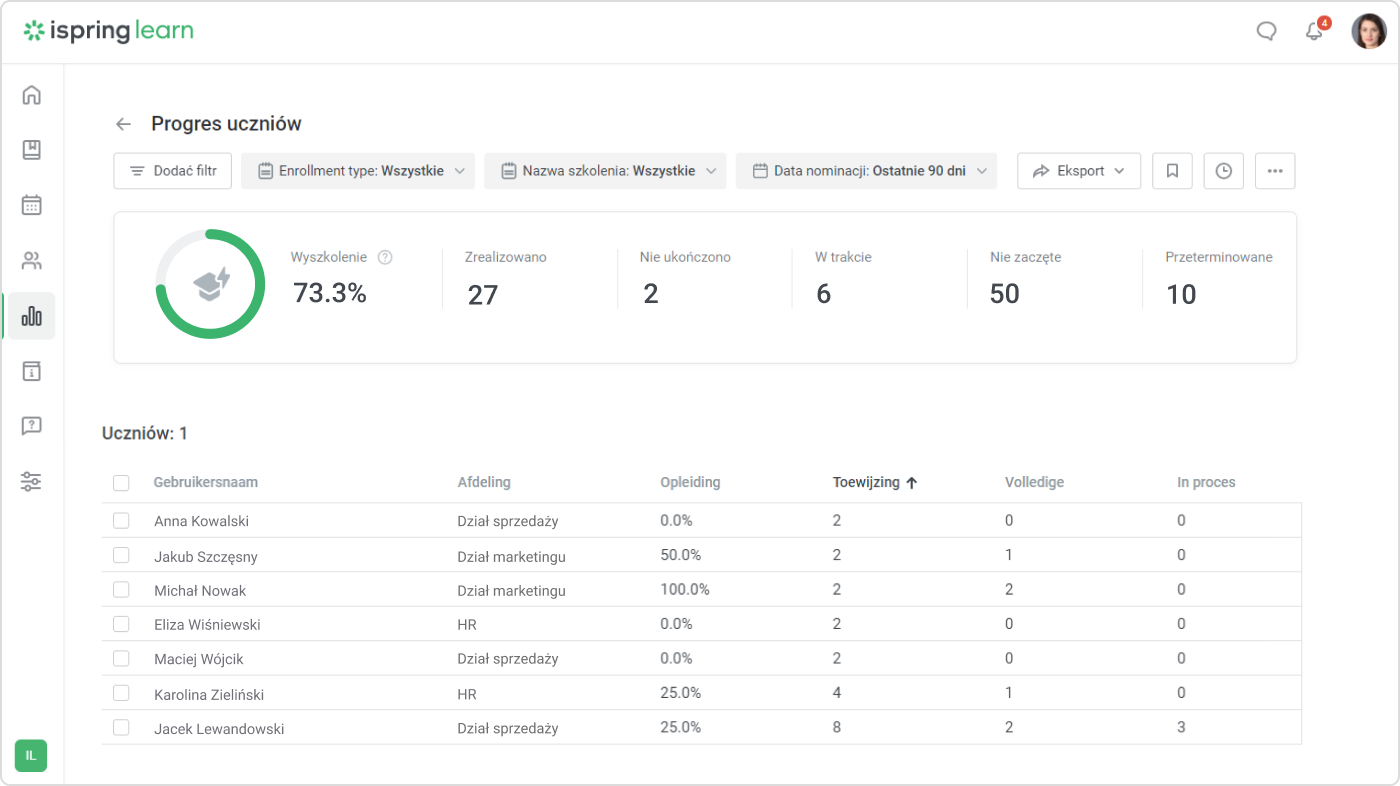Click the 100.0% cell for Michał Nowak
Screen dimensions: 1400x786
(685, 589)
